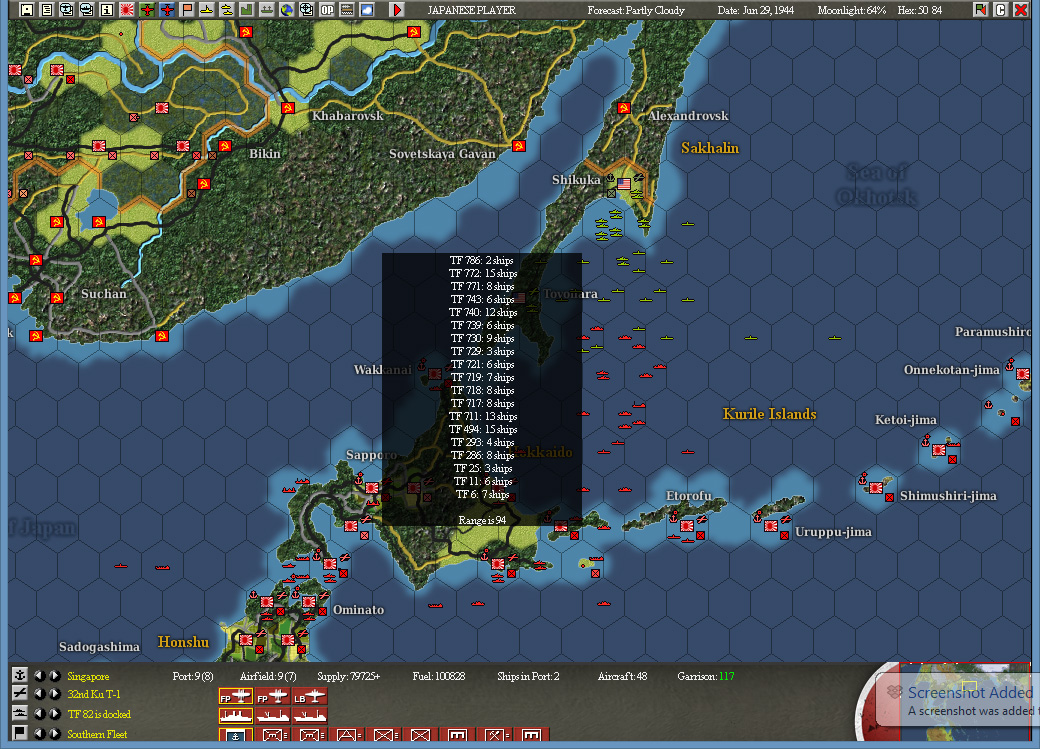Click 'TF 711: 13 ships' in popup

pos(483,417)
